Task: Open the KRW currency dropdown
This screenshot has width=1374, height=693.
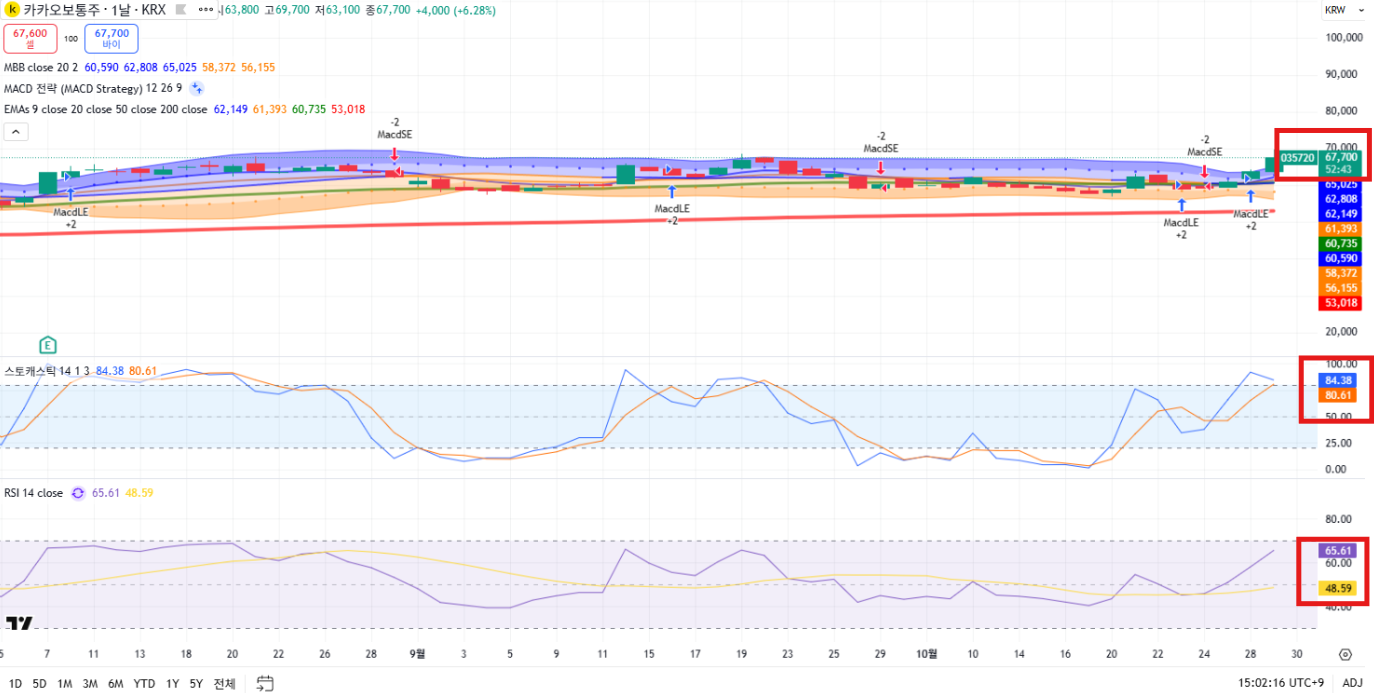Action: pos(1342,10)
